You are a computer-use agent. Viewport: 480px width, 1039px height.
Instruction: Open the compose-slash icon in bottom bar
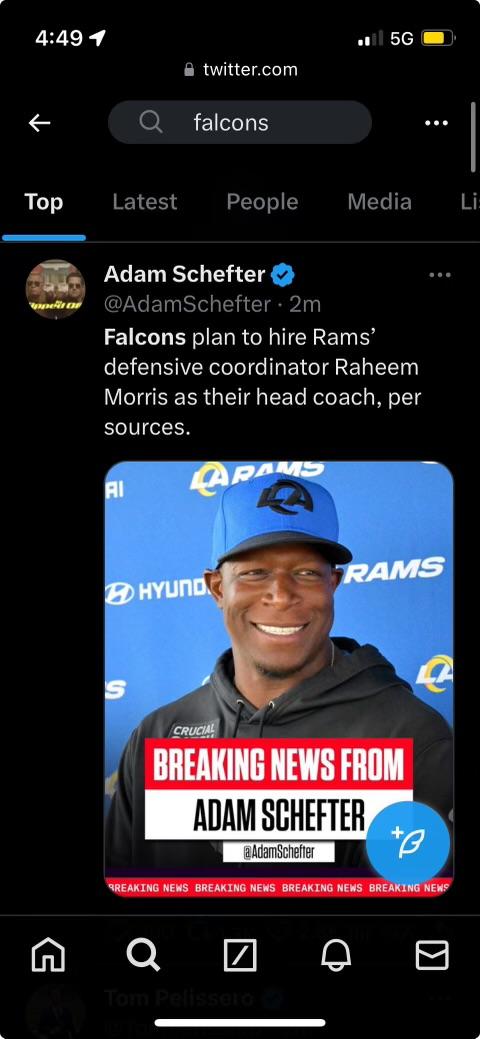(240, 956)
